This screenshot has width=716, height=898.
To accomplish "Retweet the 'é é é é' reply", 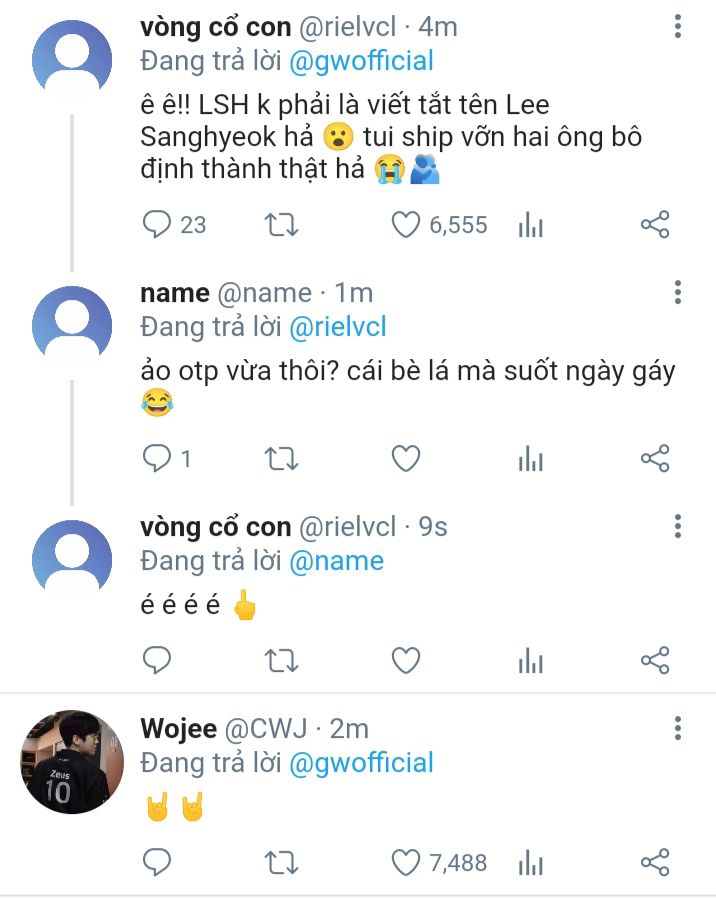I will pos(281,660).
